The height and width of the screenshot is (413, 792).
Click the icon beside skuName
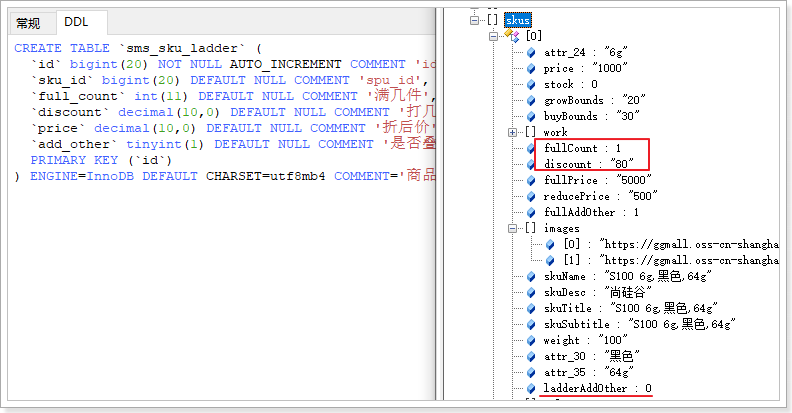[531, 276]
